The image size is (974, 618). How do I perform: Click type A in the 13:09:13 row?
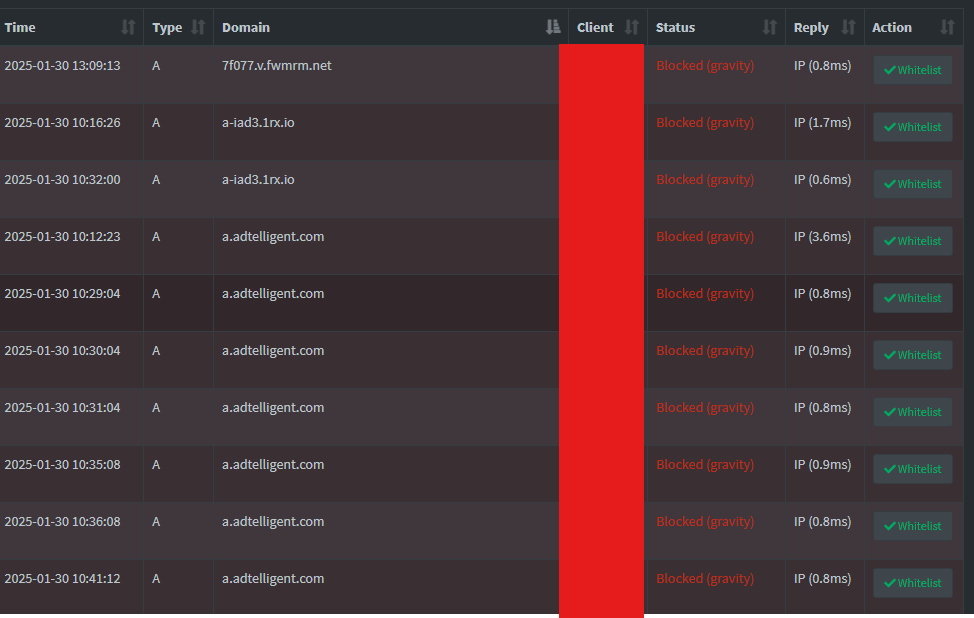pyautogui.click(x=156, y=66)
